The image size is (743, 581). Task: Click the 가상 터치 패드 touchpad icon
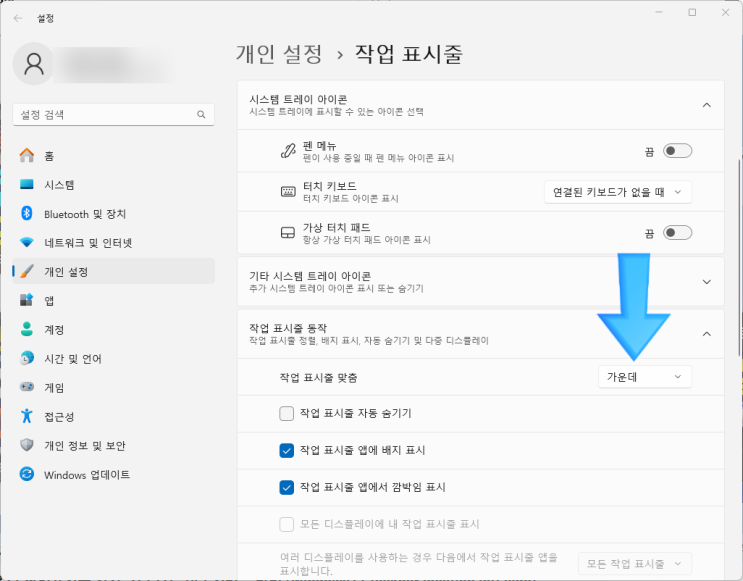pyautogui.click(x=288, y=233)
